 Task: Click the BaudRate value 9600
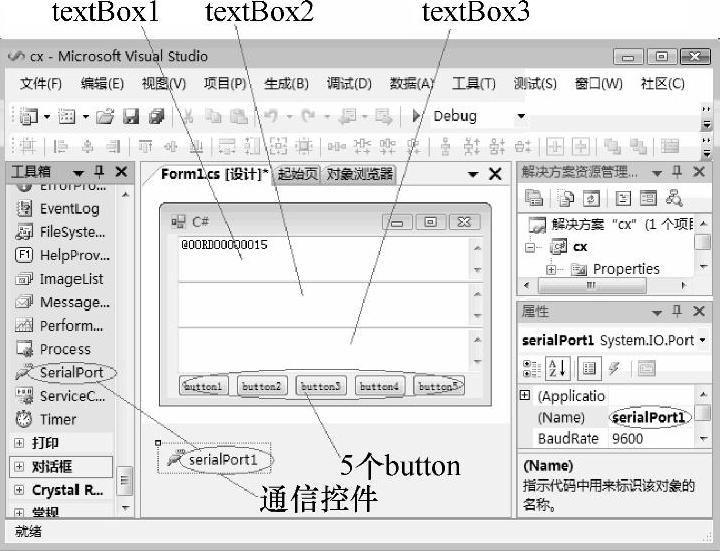tap(651, 439)
